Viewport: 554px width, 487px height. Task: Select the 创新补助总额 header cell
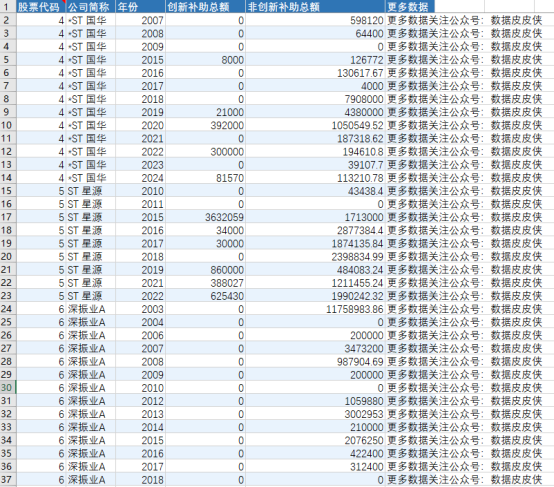pos(205,7)
